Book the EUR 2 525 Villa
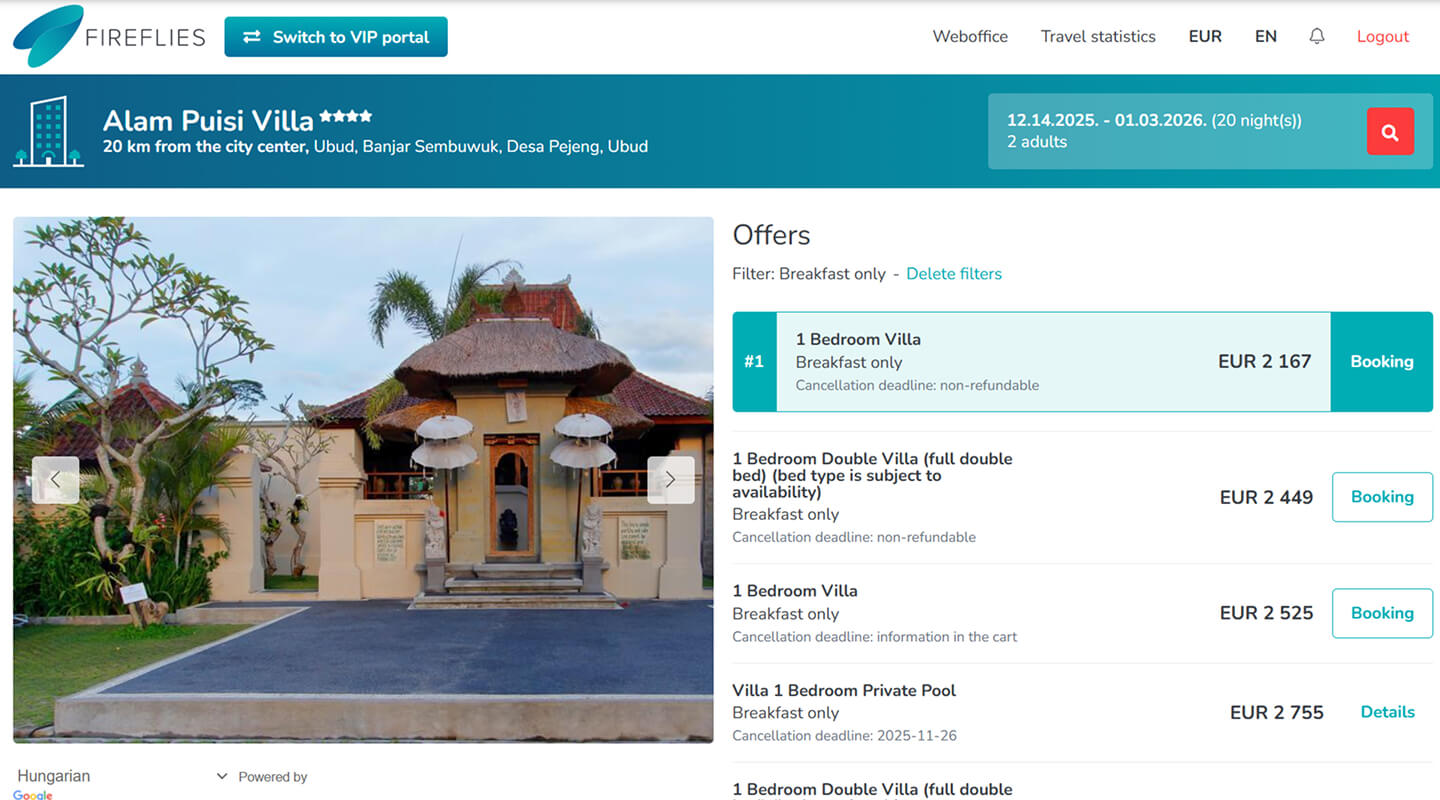 click(x=1382, y=613)
